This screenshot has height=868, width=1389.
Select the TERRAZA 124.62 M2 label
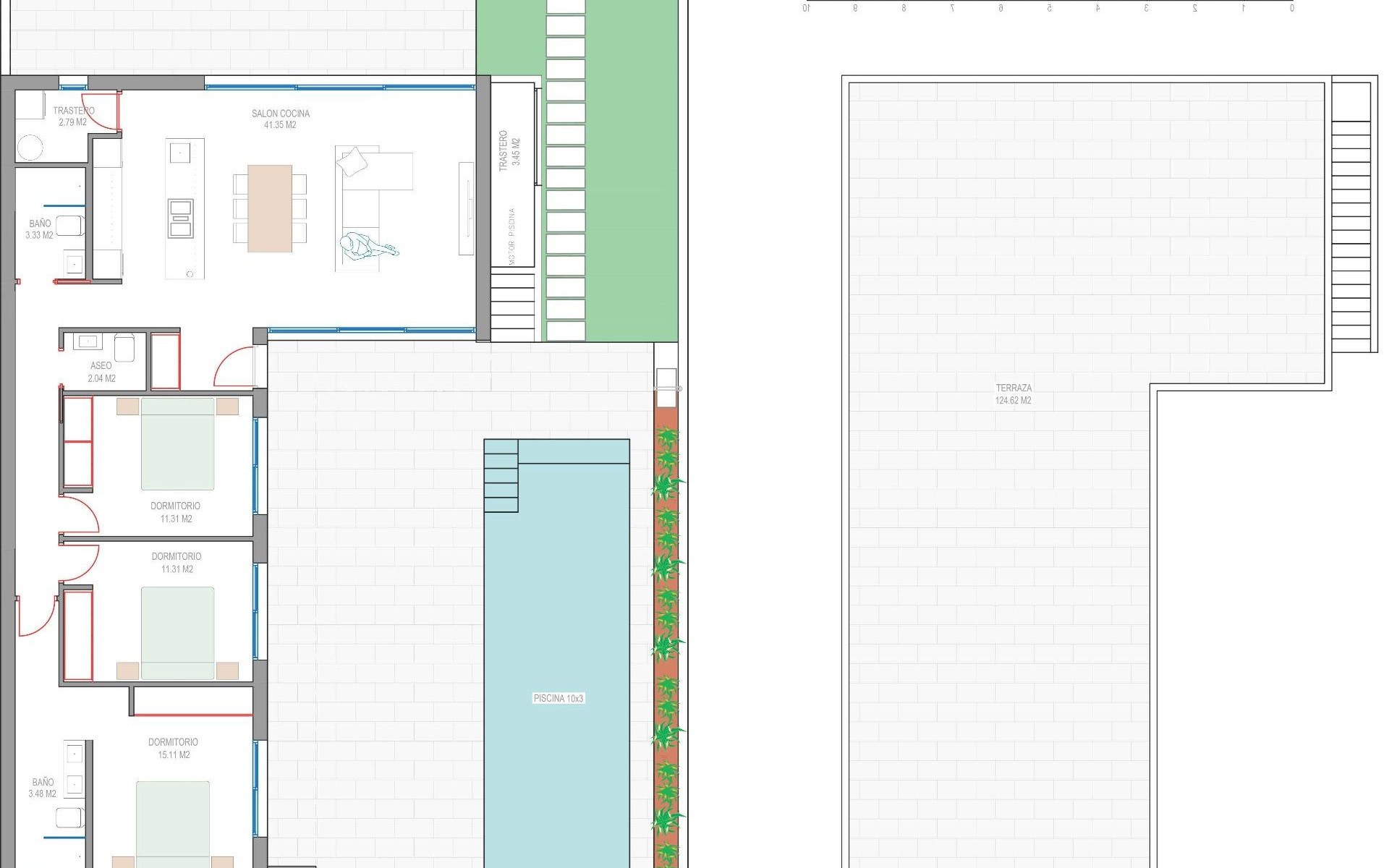point(1013,394)
